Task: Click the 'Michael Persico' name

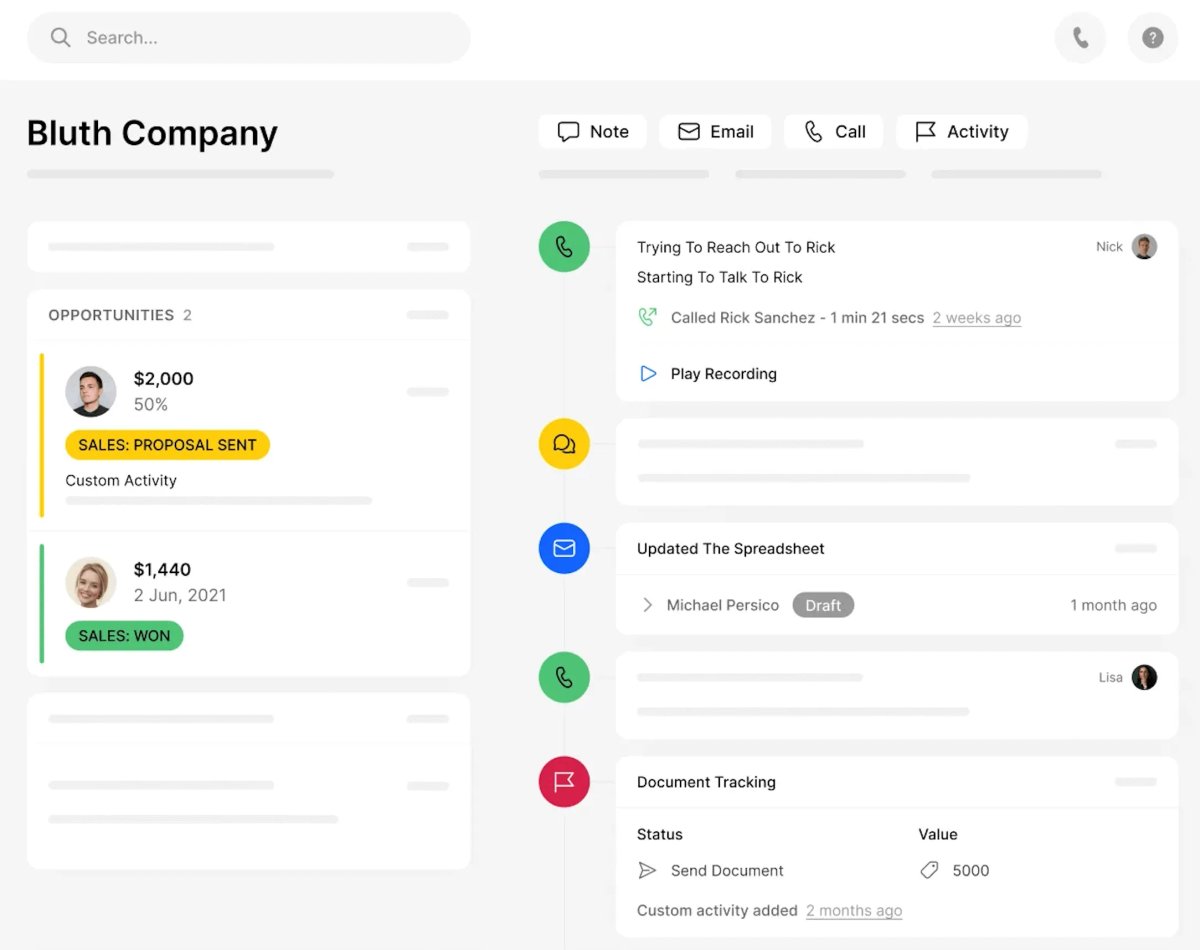Action: pyautogui.click(x=723, y=605)
